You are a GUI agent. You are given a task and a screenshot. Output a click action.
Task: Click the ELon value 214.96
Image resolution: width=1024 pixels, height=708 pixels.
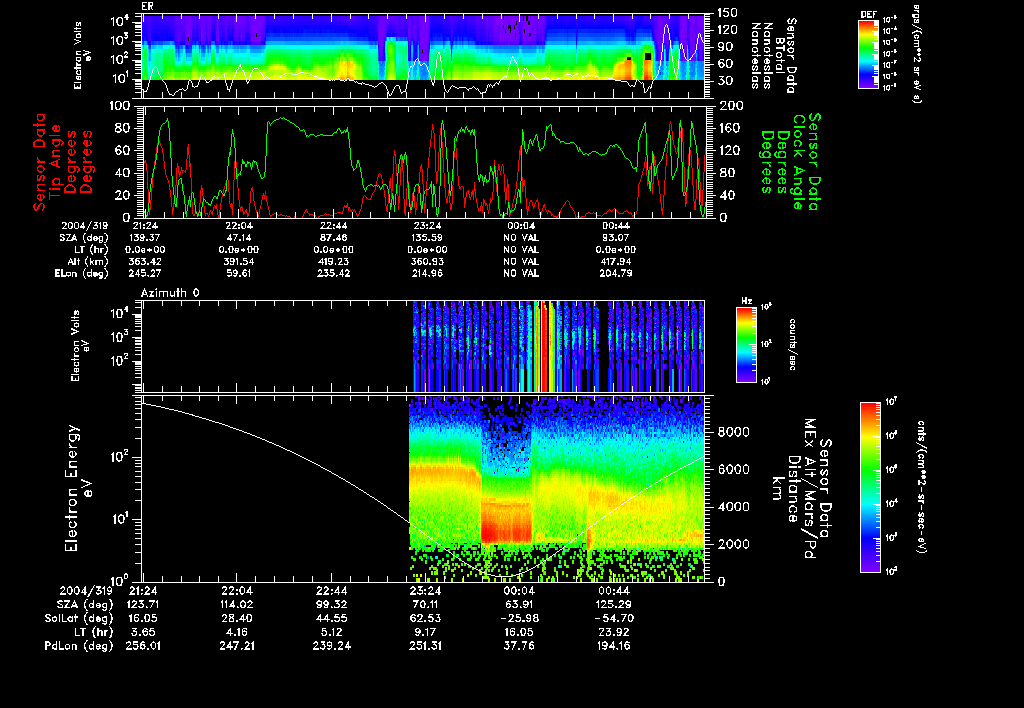click(427, 273)
